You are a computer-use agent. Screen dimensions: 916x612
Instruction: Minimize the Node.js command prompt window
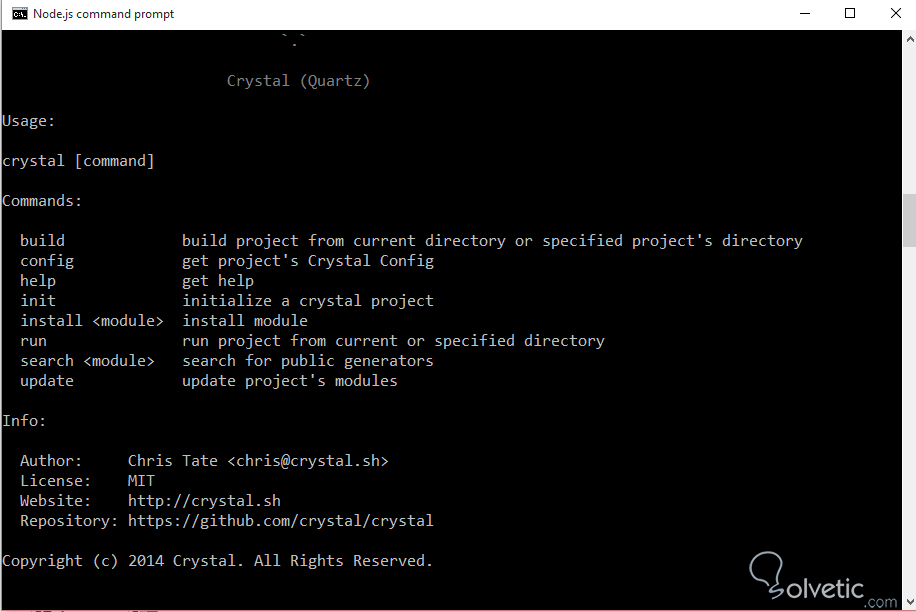[x=805, y=14]
